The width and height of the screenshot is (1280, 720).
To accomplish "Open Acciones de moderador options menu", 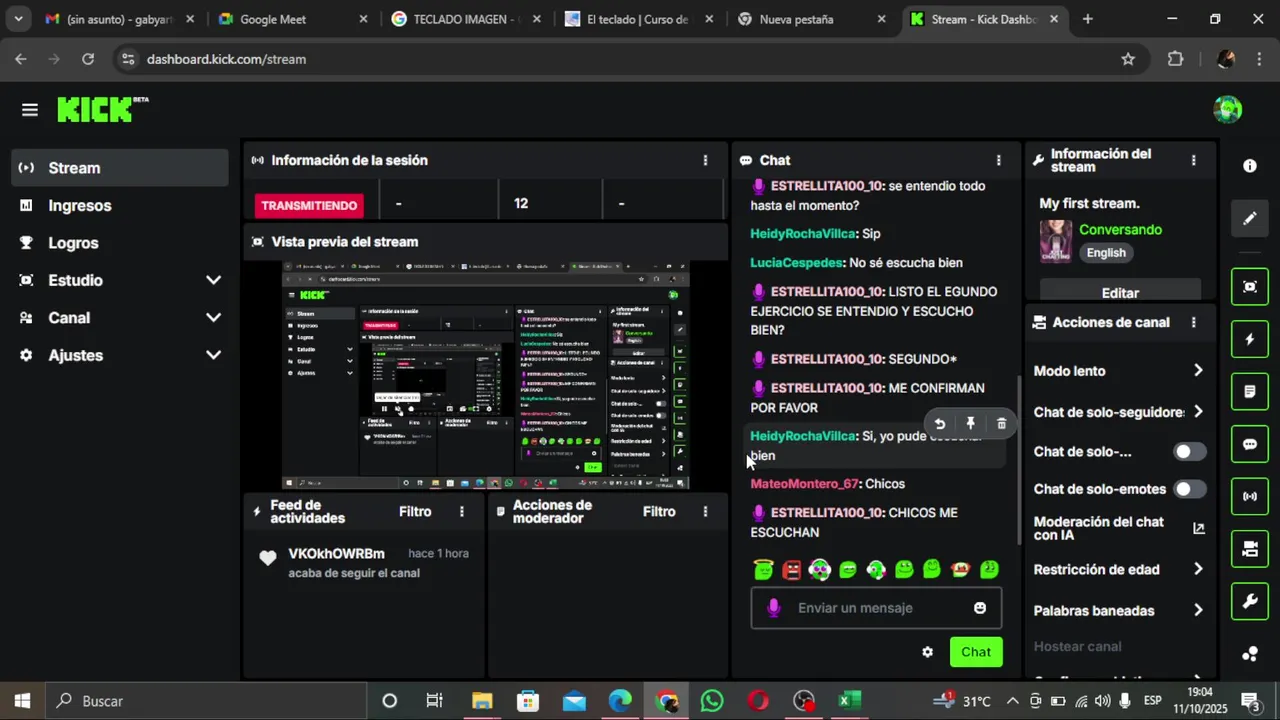I will (x=705, y=511).
